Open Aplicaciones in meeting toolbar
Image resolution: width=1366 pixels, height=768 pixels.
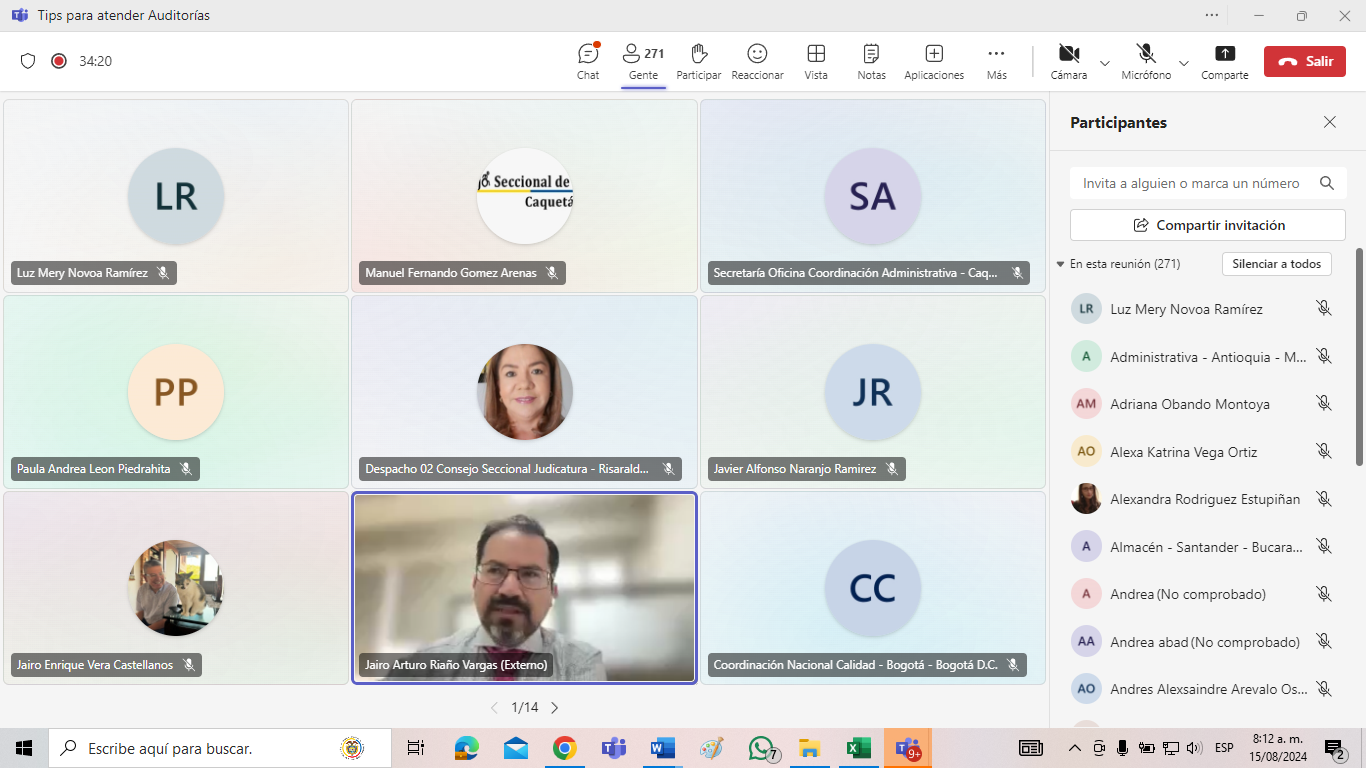click(x=933, y=61)
